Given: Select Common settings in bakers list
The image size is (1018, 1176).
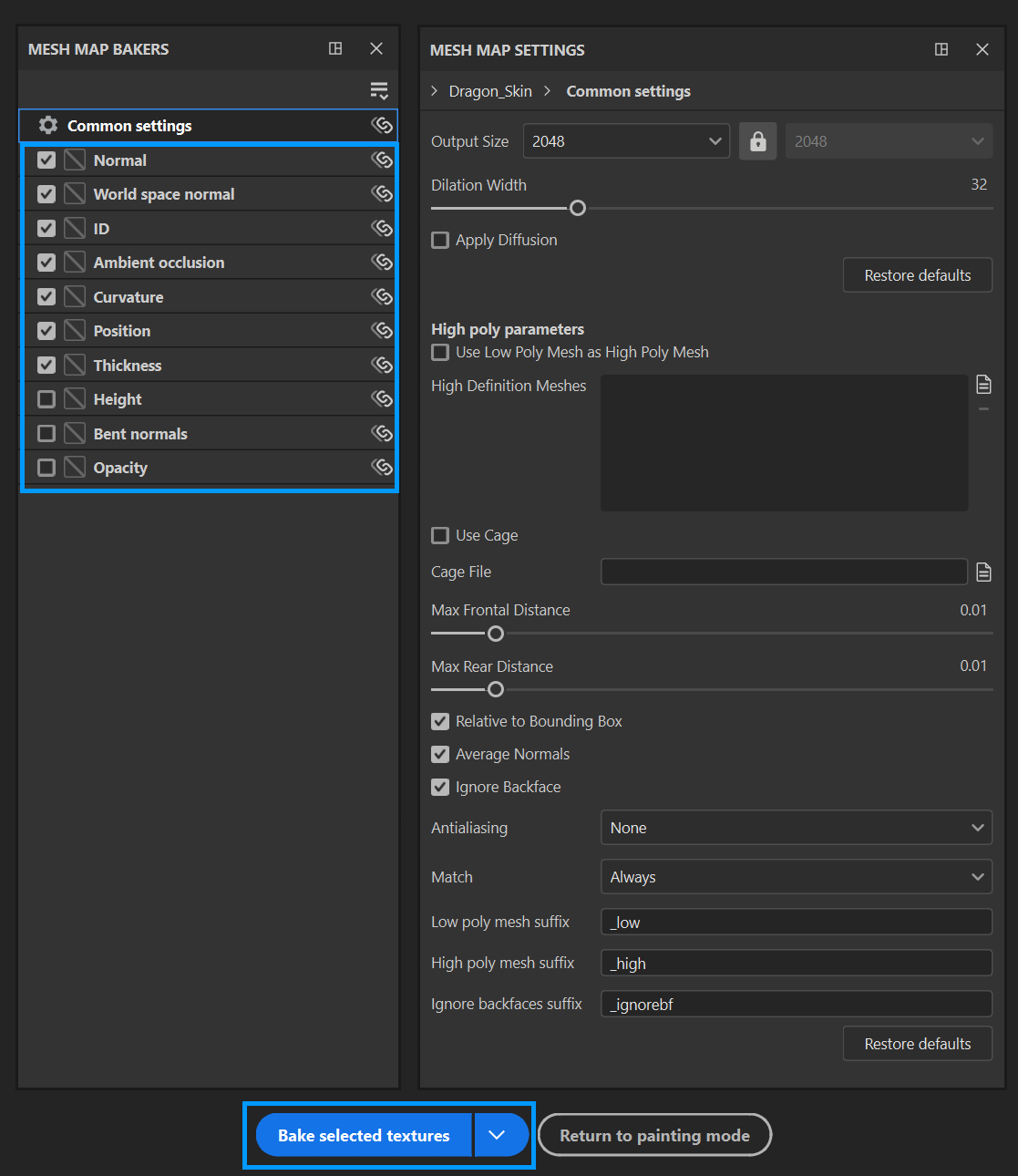Looking at the screenshot, I should pos(129,126).
